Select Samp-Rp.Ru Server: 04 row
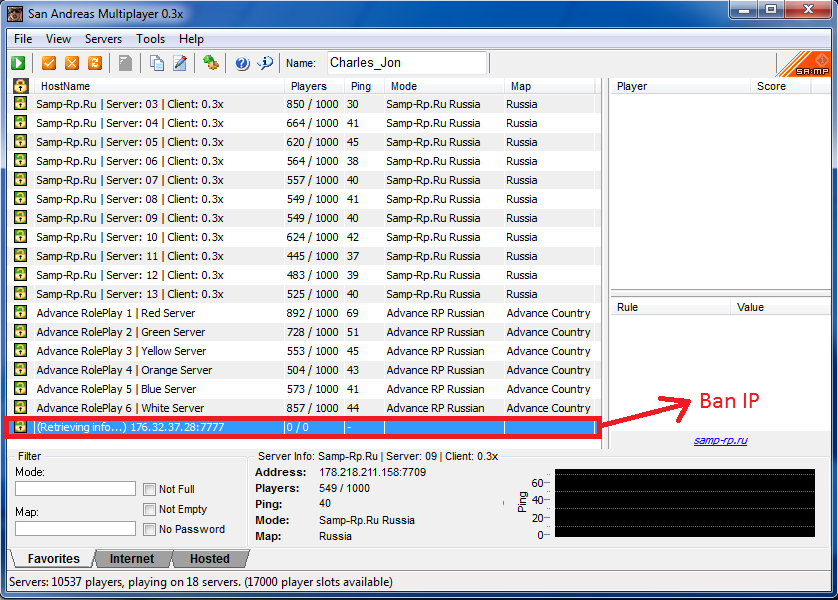This screenshot has width=838, height=600. tap(302, 123)
